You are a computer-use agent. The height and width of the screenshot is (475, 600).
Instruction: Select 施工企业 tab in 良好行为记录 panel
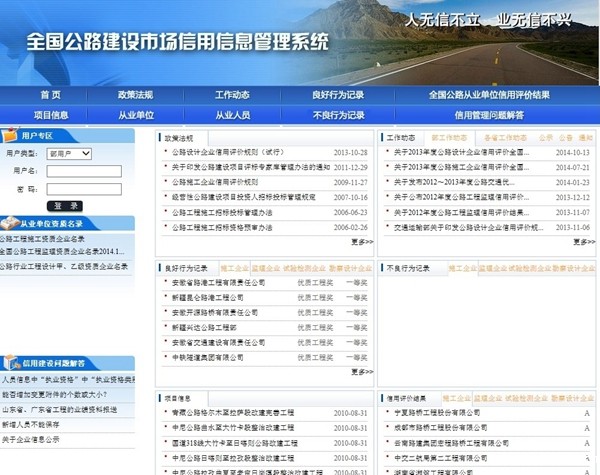(x=234, y=268)
